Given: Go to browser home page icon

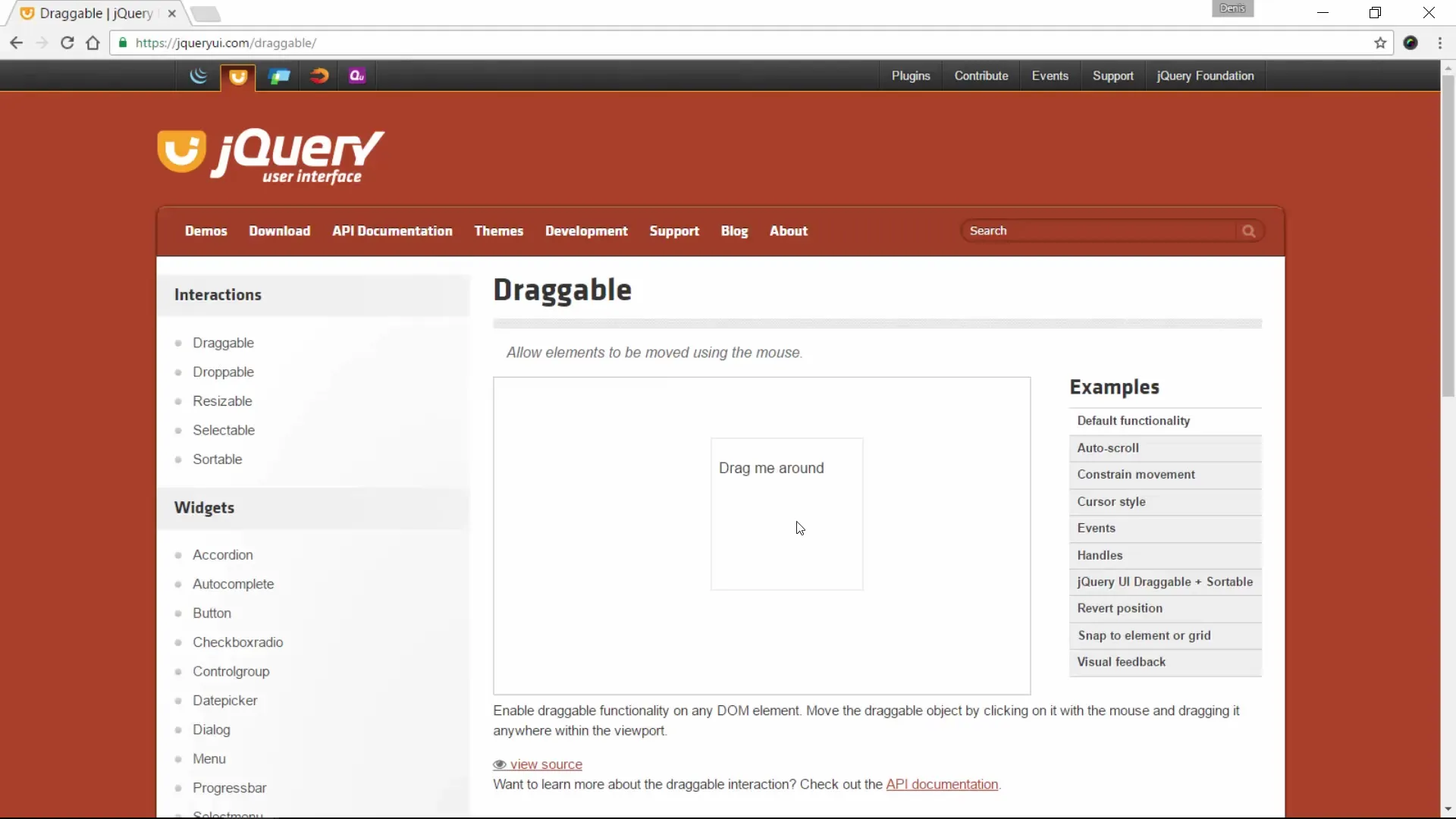Looking at the screenshot, I should (x=93, y=43).
